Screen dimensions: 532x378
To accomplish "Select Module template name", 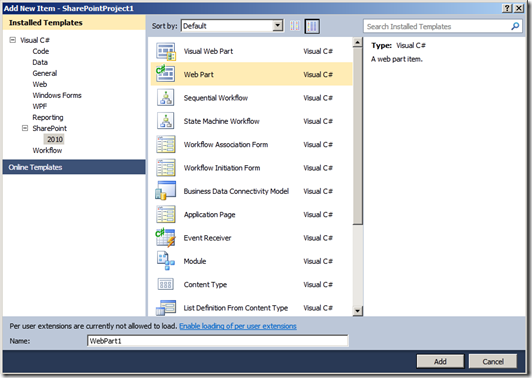I will coord(195,261).
